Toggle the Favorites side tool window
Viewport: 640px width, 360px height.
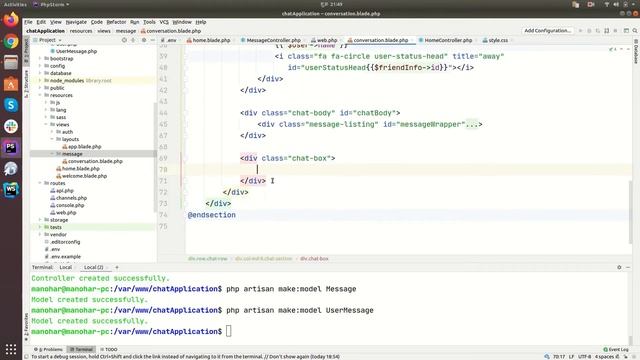[27, 327]
